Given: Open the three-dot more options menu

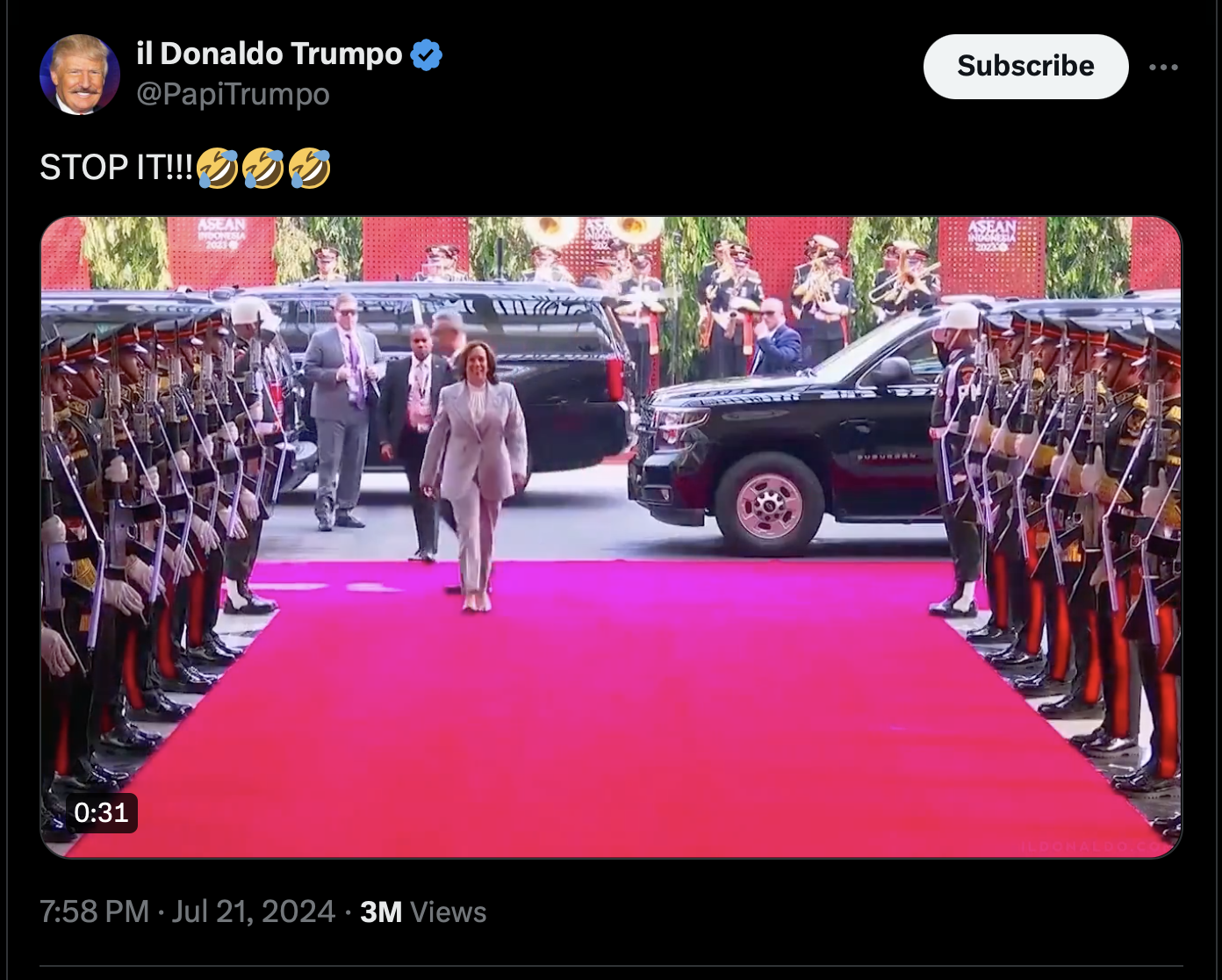Looking at the screenshot, I should tap(1163, 67).
